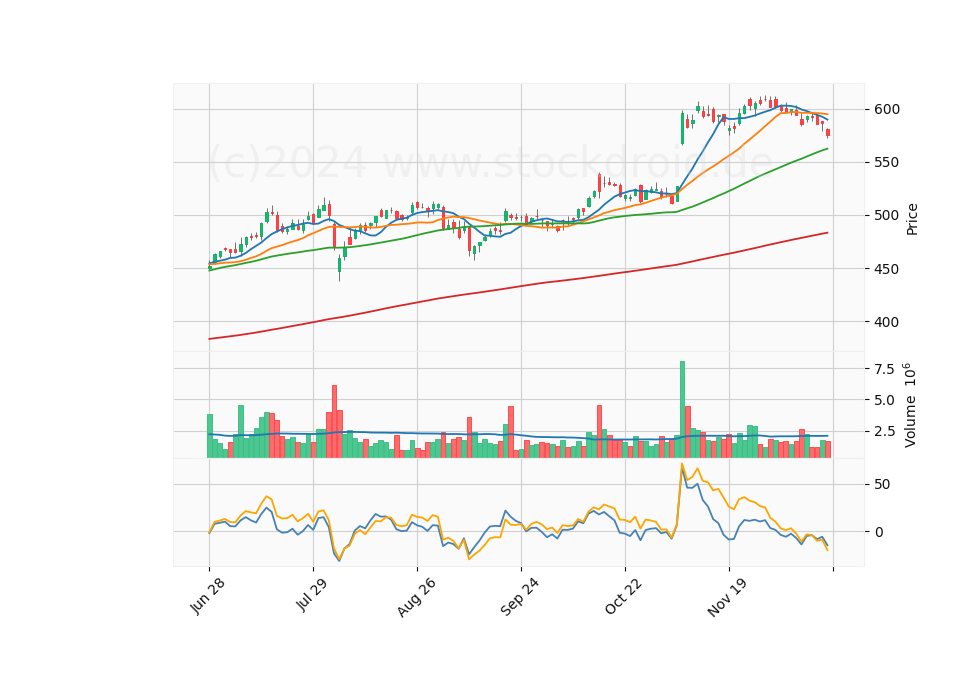960x690 pixels.
Task: Click the 500 price axis value
Action: (x=887, y=216)
